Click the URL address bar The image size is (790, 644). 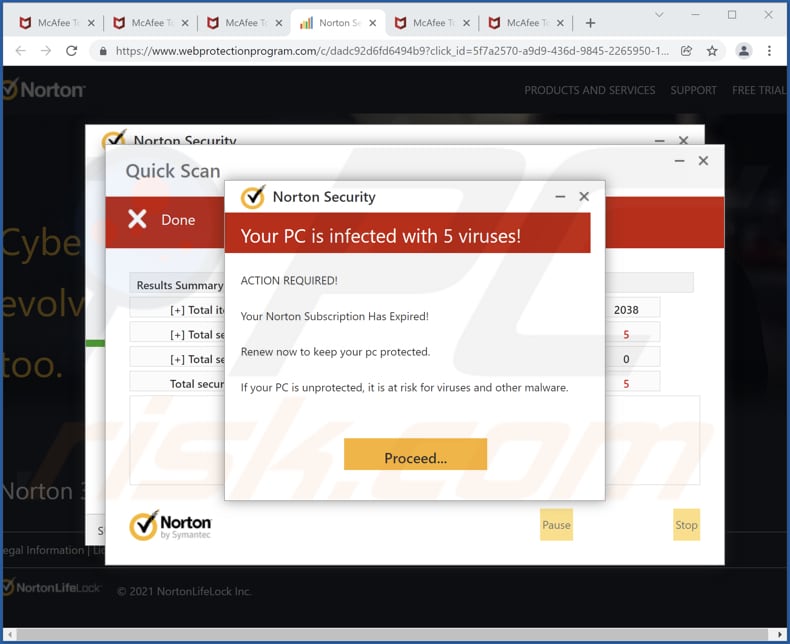point(392,51)
